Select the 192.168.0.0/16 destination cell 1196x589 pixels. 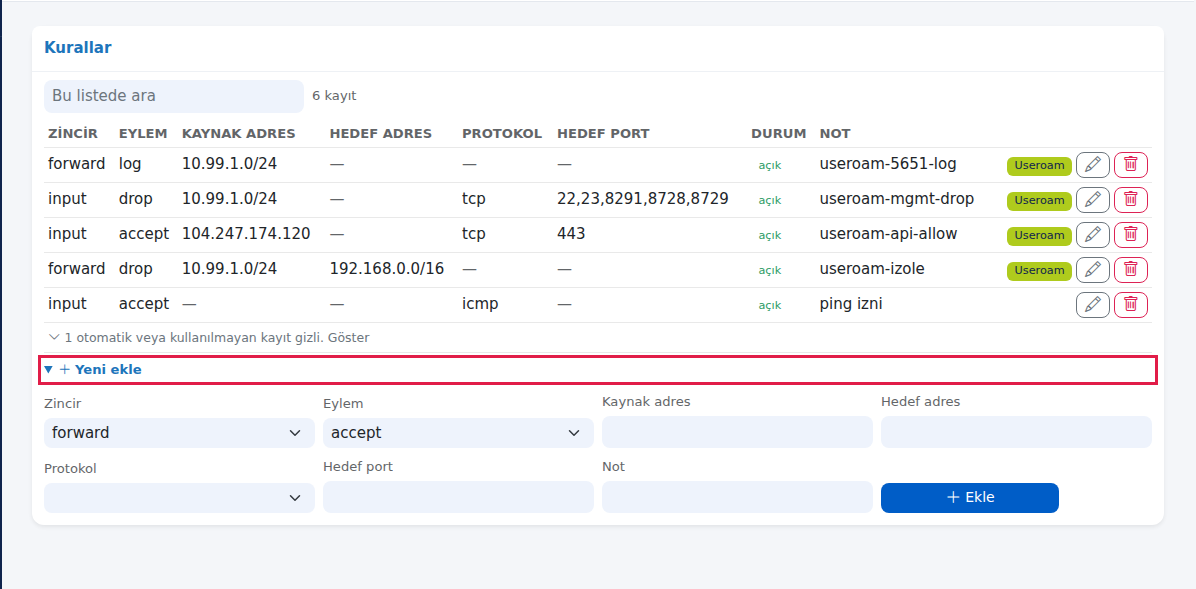pos(387,269)
